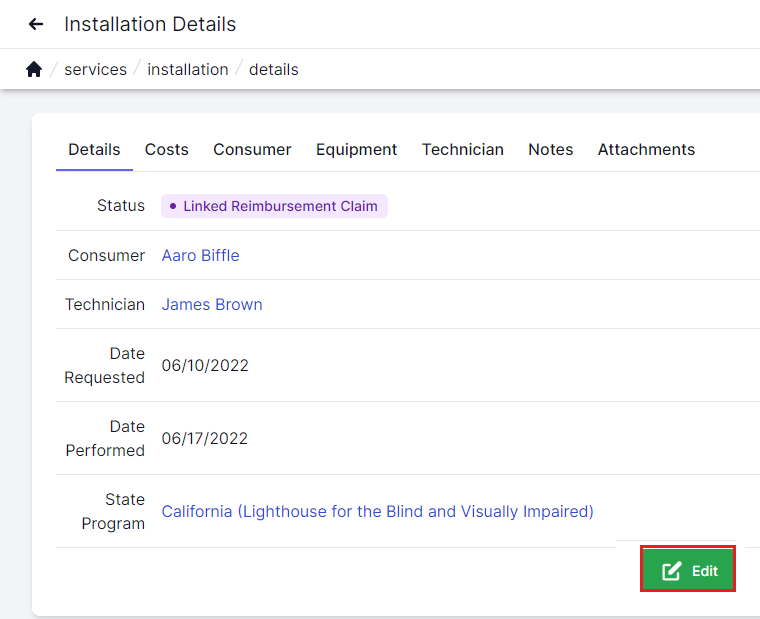This screenshot has width=760, height=619.
Task: Click the details breadcrumb item
Action: click(273, 69)
